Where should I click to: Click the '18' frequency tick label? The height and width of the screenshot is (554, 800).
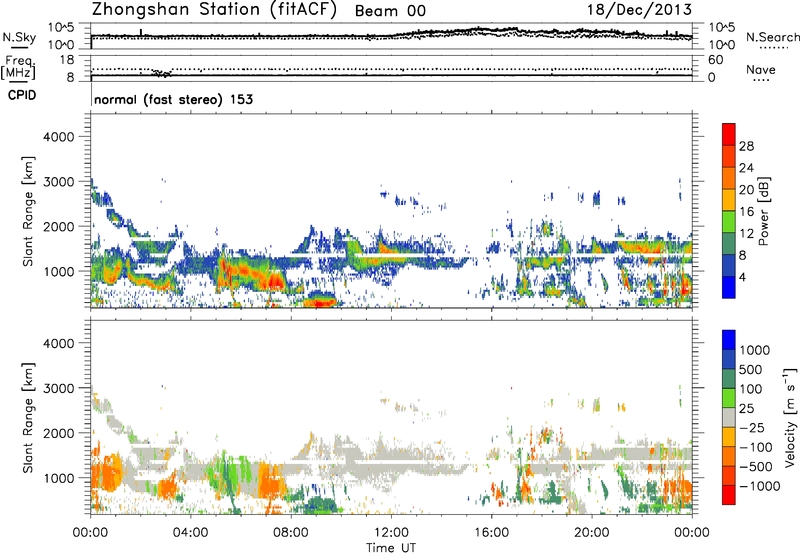click(x=67, y=60)
